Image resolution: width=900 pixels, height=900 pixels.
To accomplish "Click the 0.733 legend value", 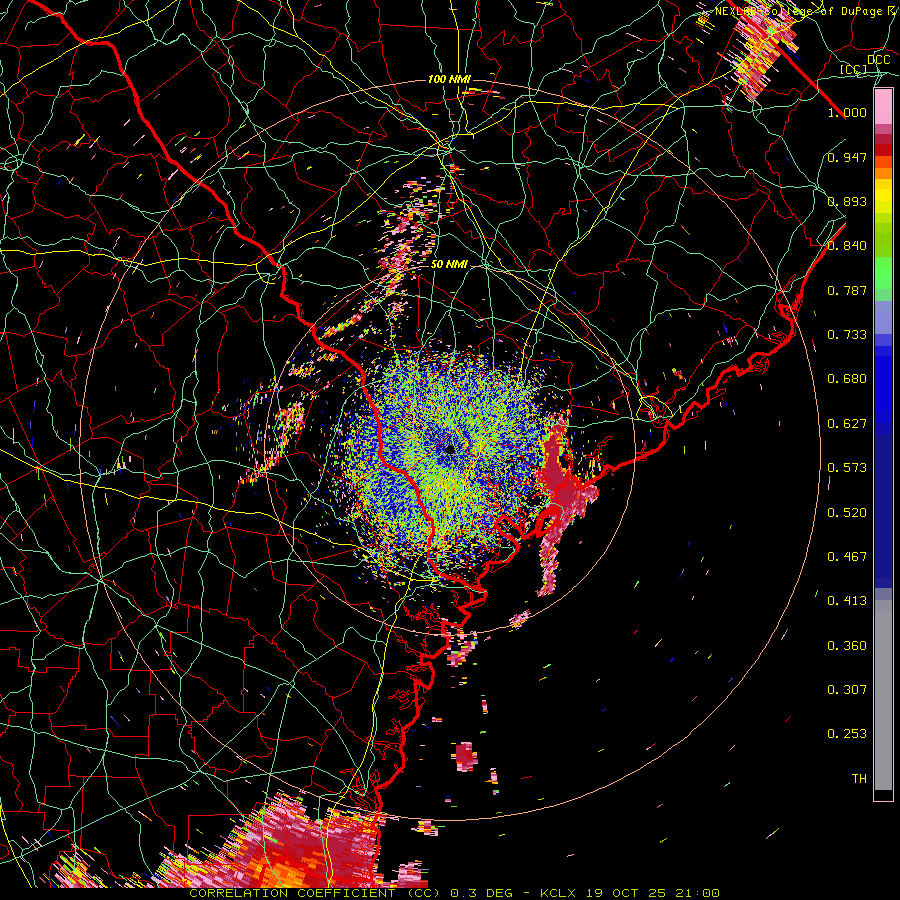I will coord(847,335).
